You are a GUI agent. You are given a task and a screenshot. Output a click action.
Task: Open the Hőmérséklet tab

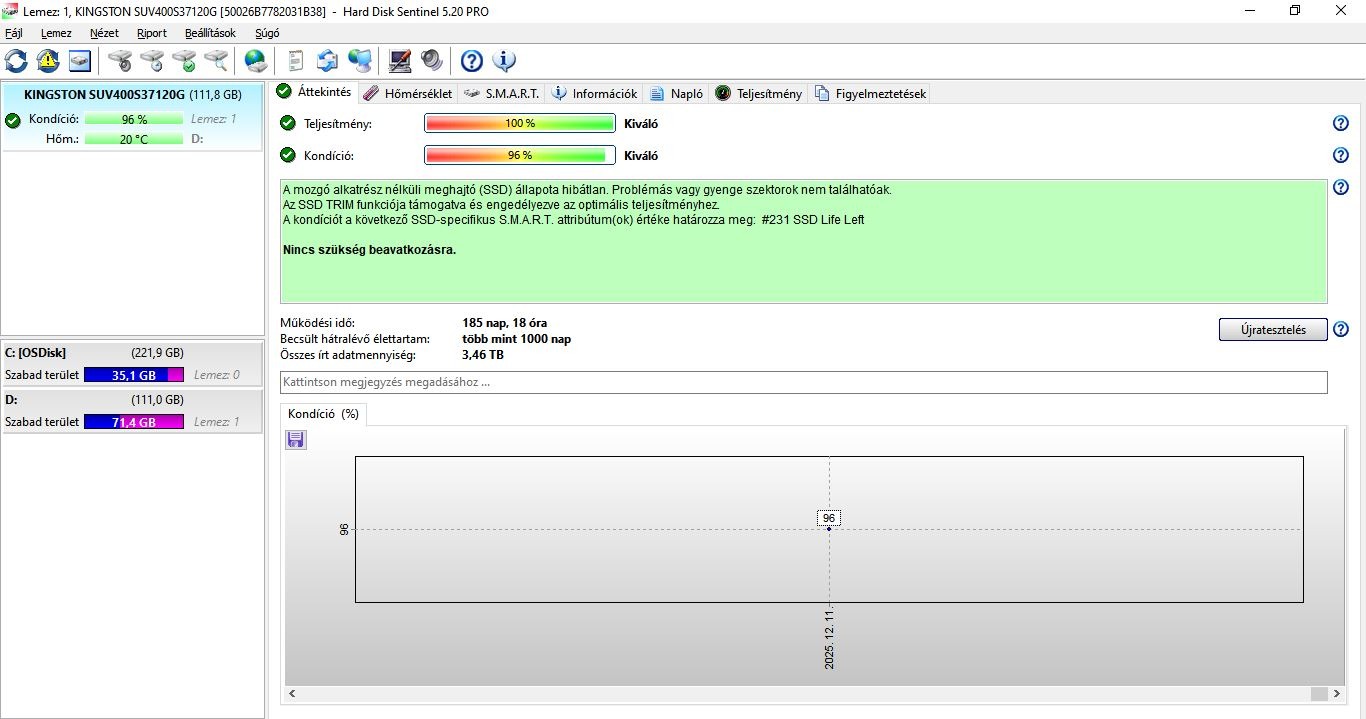408,93
